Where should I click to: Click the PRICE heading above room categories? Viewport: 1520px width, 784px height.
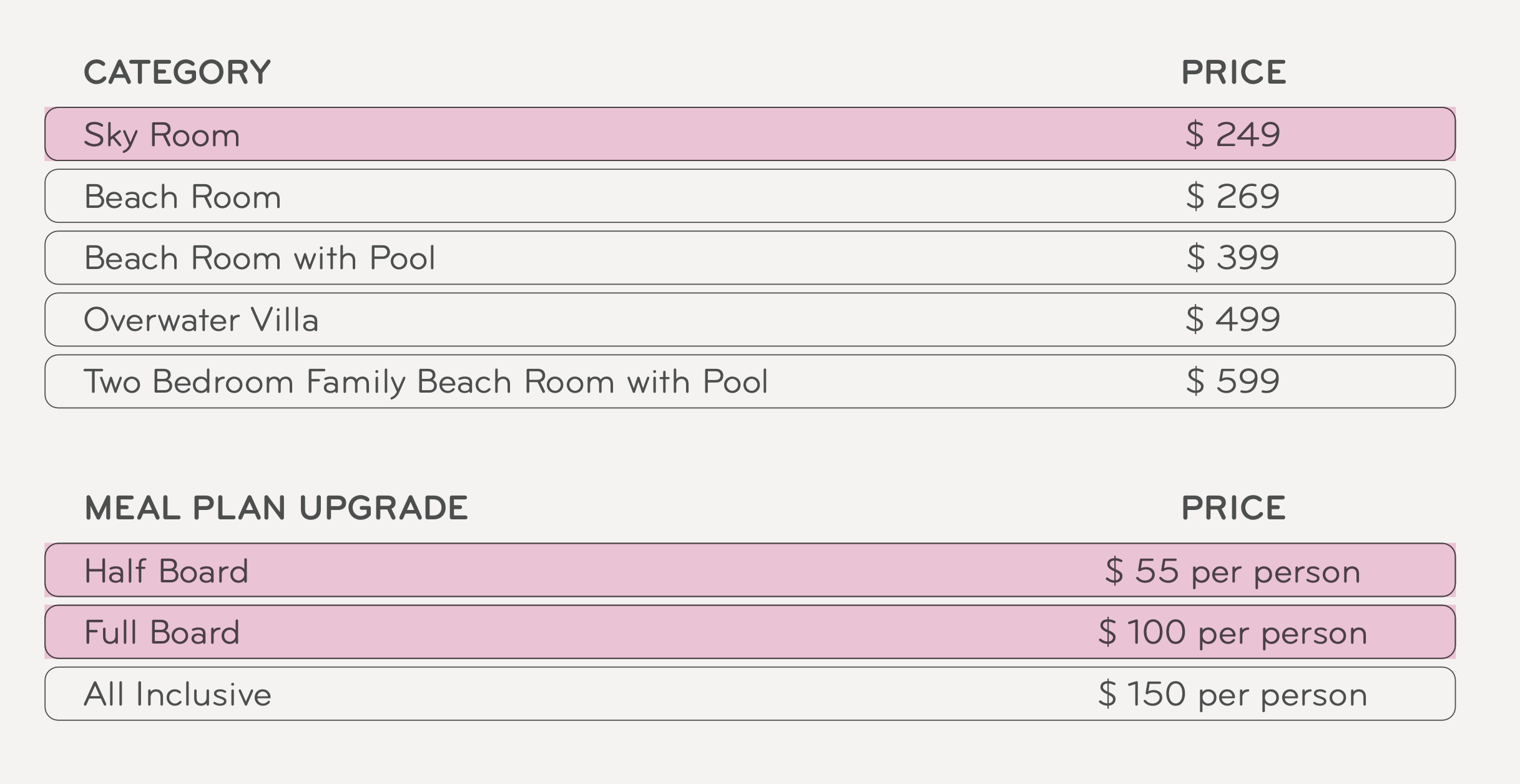click(x=1233, y=72)
